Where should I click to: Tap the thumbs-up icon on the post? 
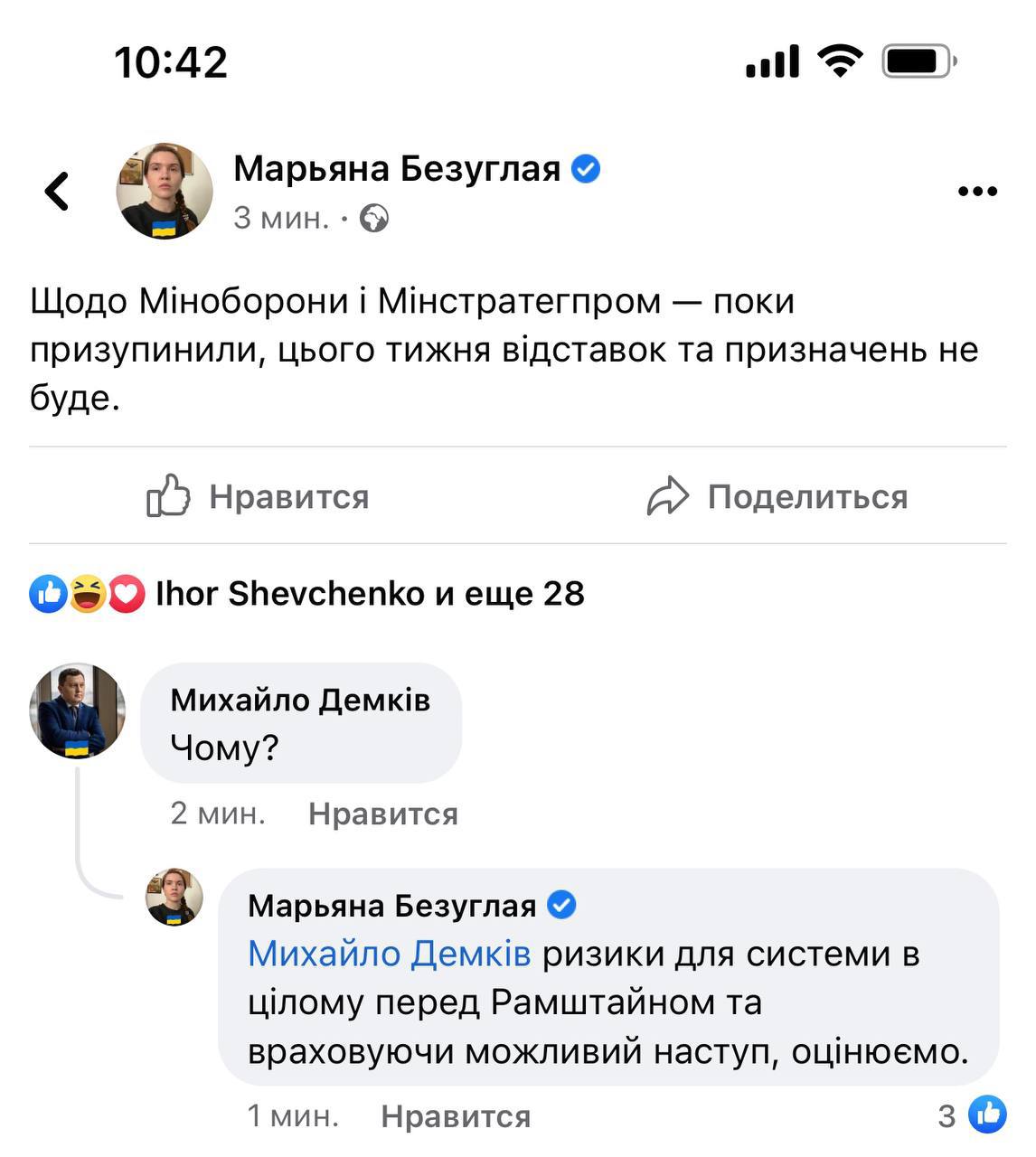(169, 496)
